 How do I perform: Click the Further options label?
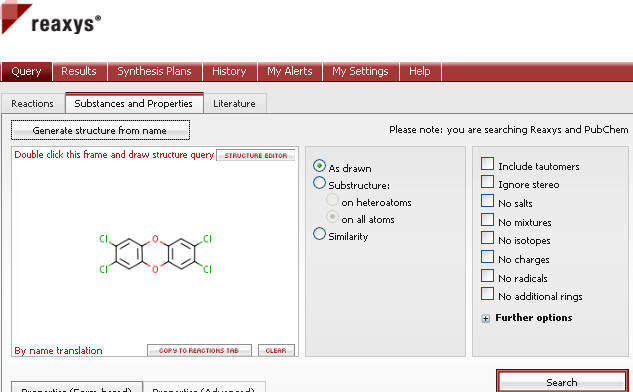[x=534, y=318]
